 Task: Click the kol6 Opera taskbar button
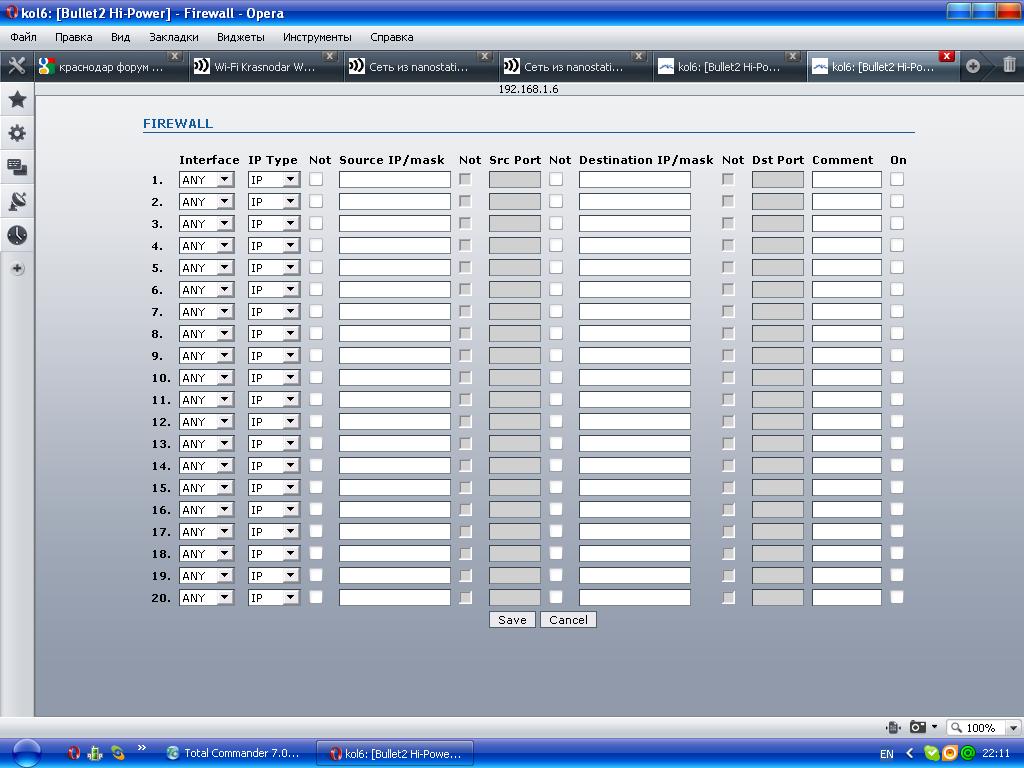pyautogui.click(x=396, y=754)
